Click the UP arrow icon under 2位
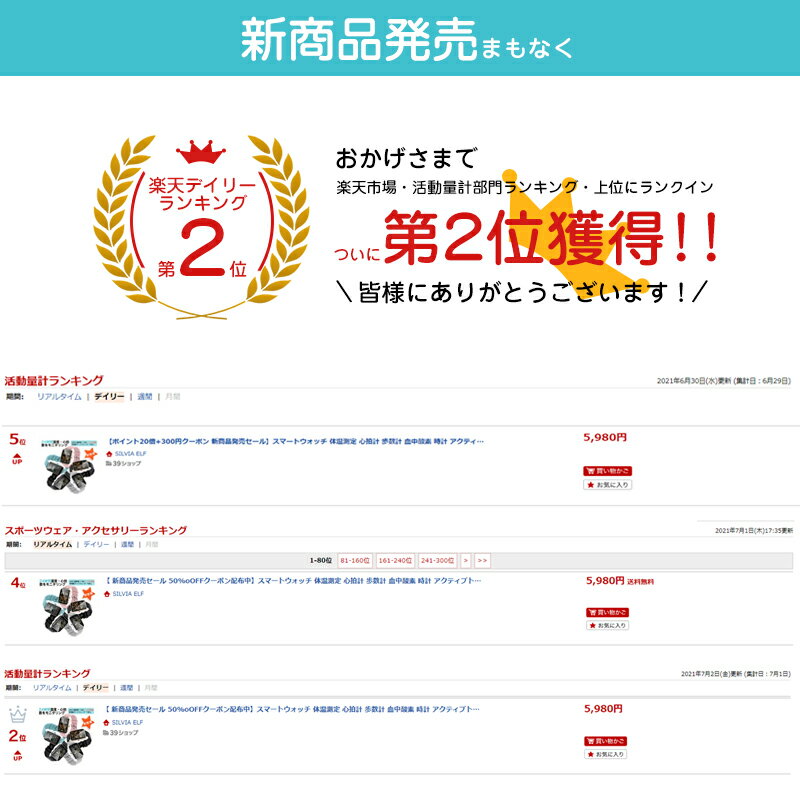 pos(17,755)
